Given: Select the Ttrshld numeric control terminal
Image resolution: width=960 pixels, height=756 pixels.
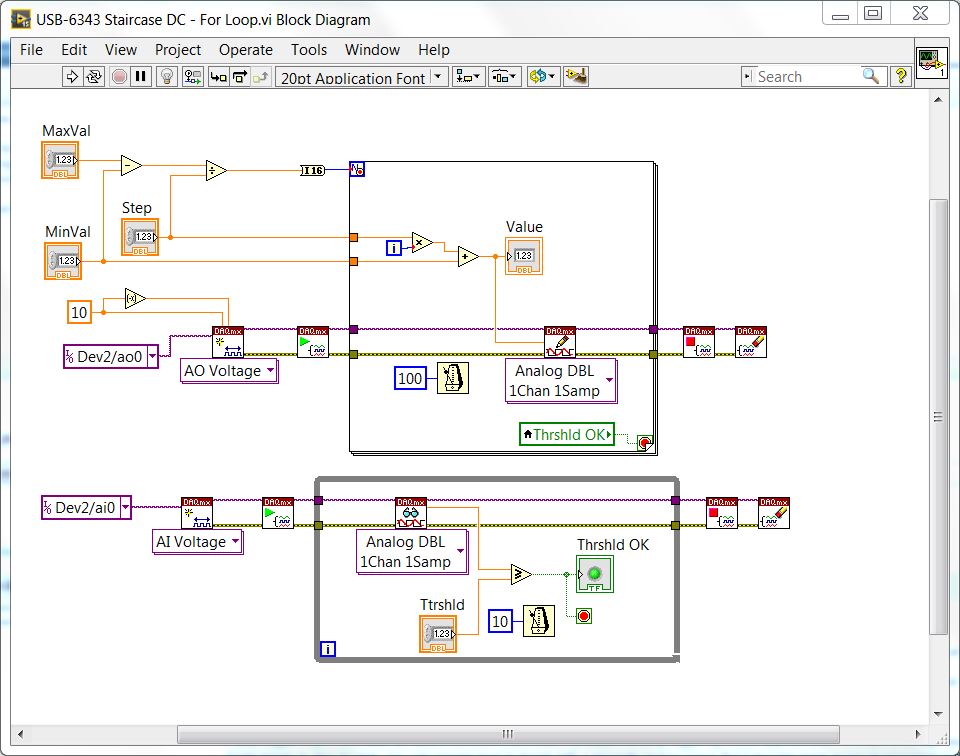Looking at the screenshot, I should [x=438, y=634].
